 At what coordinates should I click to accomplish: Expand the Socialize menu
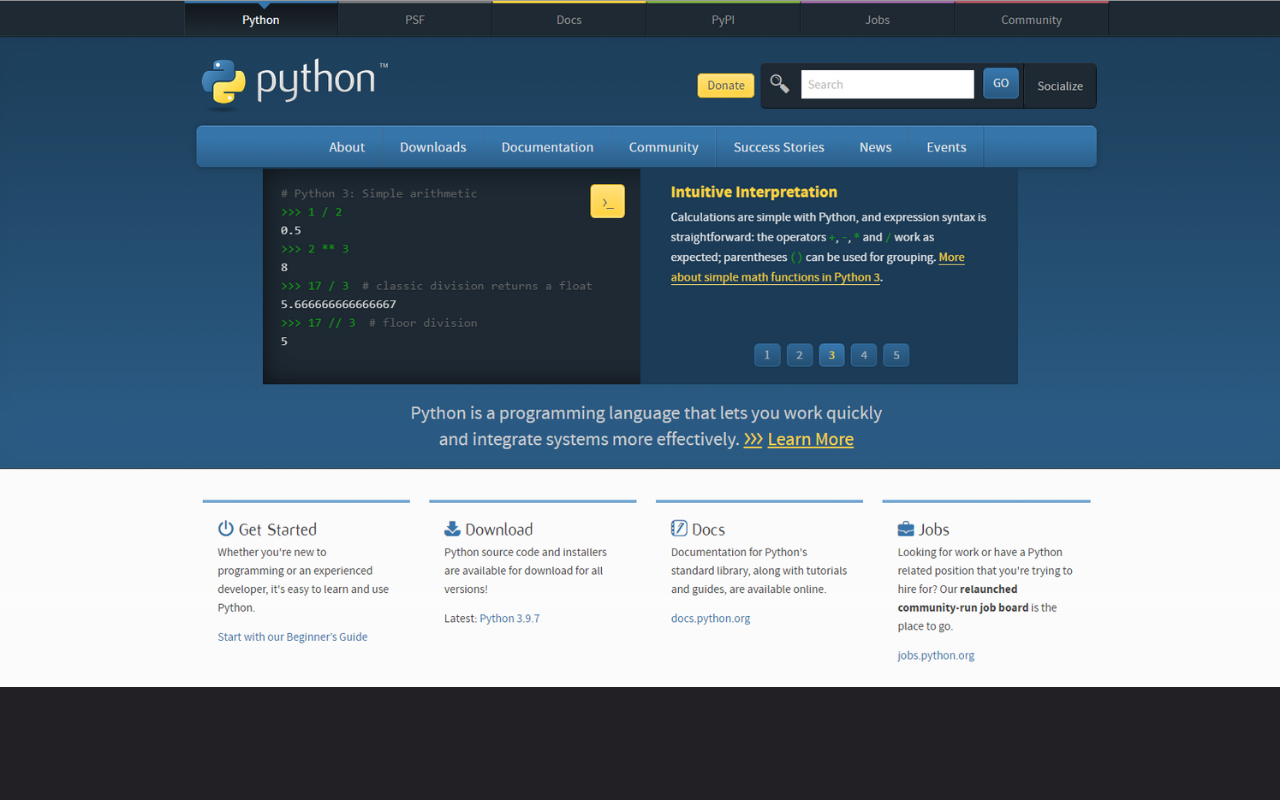[x=1060, y=86]
